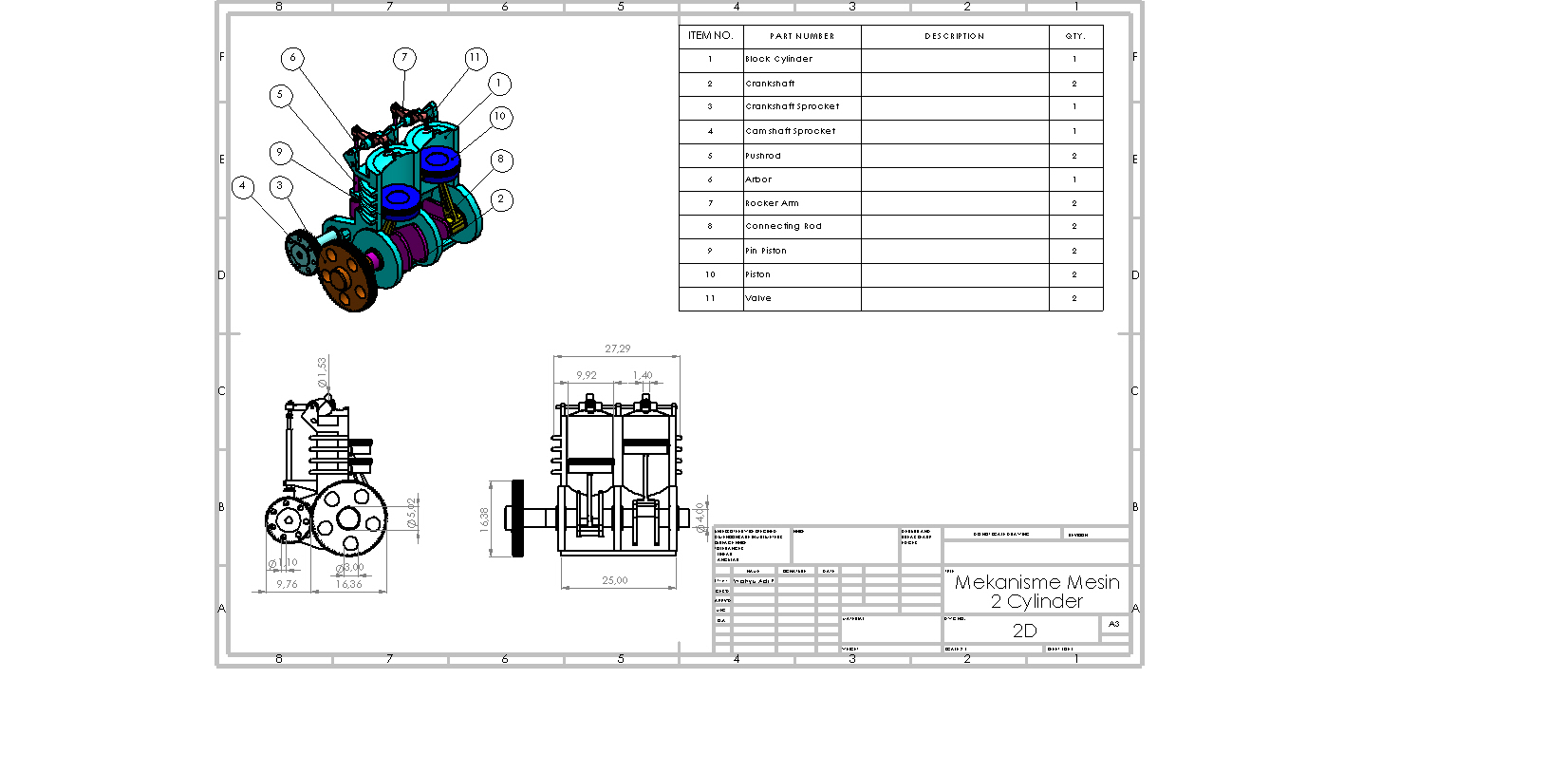Screen dimensions: 1568x773
Task: Select the Crankshaft Sprocket table cell
Action: point(802,107)
